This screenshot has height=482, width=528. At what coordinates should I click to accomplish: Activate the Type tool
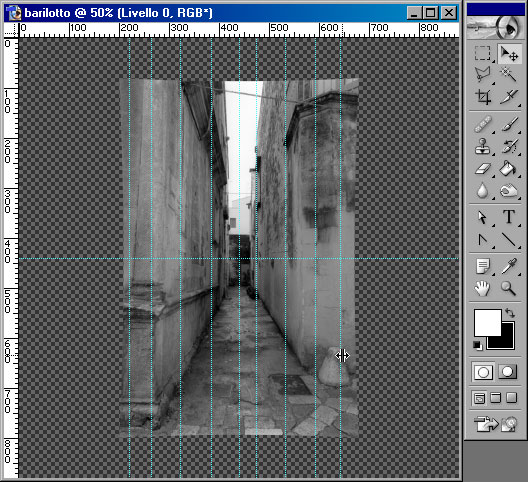point(509,217)
